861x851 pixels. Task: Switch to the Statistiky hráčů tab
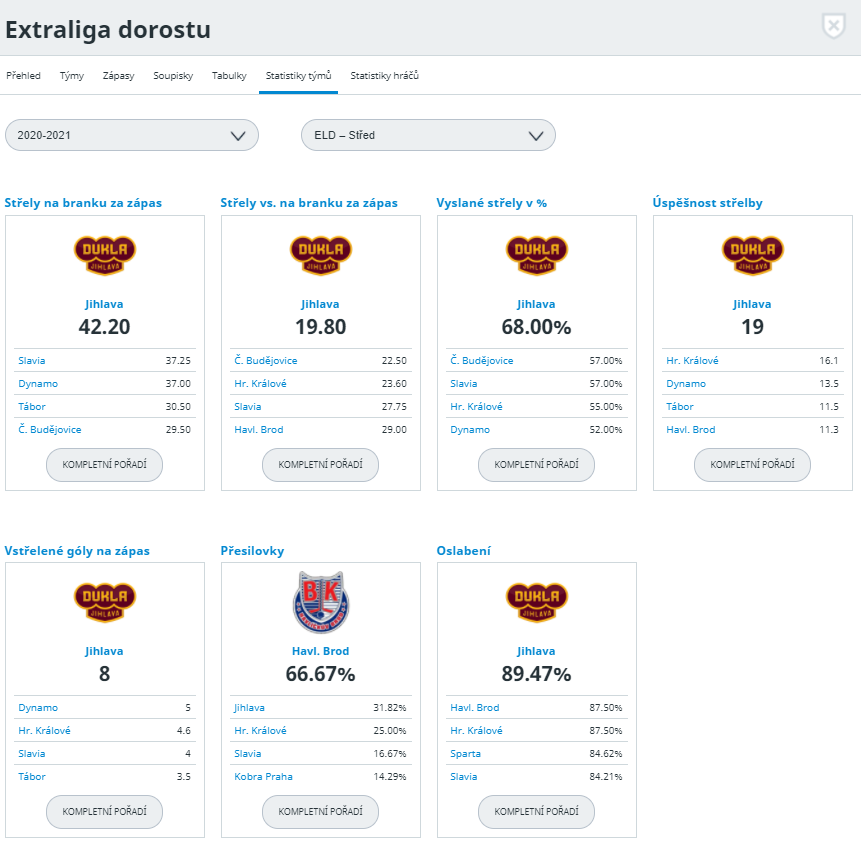384,75
